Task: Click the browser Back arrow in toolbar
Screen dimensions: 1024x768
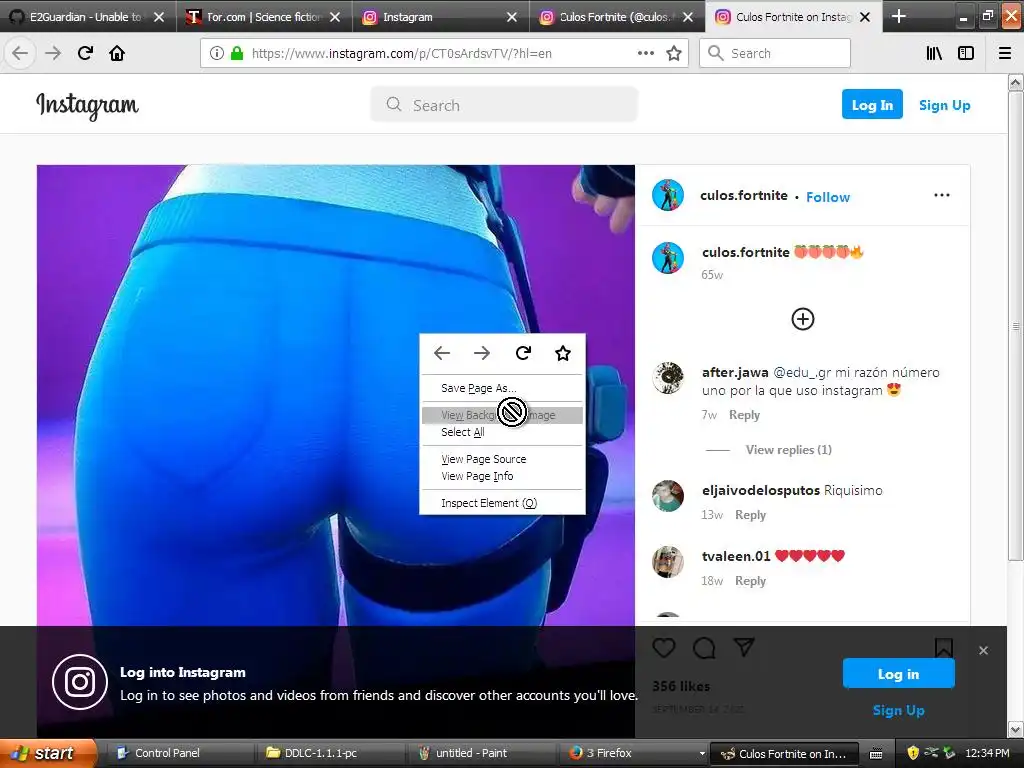Action: pyautogui.click(x=20, y=53)
